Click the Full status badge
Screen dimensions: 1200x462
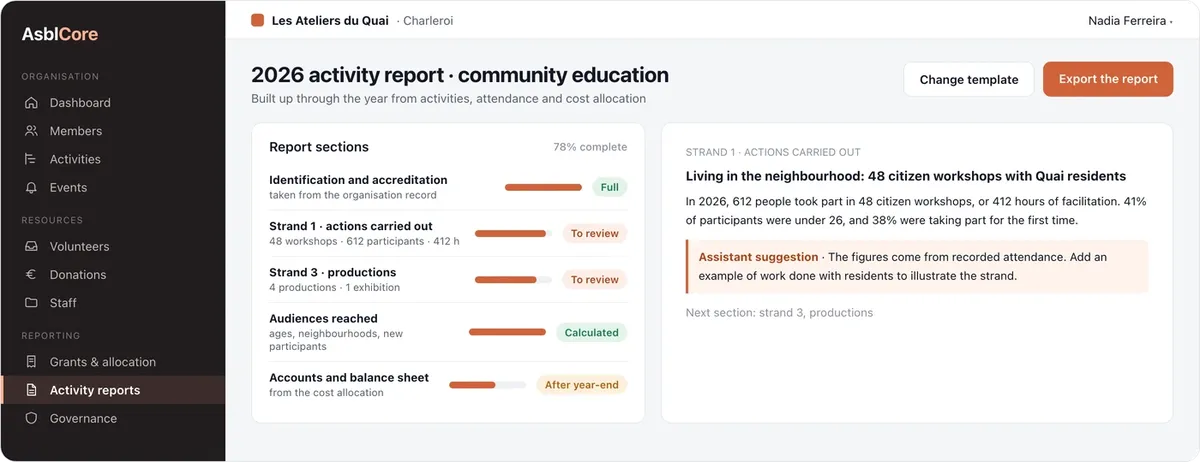coord(609,187)
